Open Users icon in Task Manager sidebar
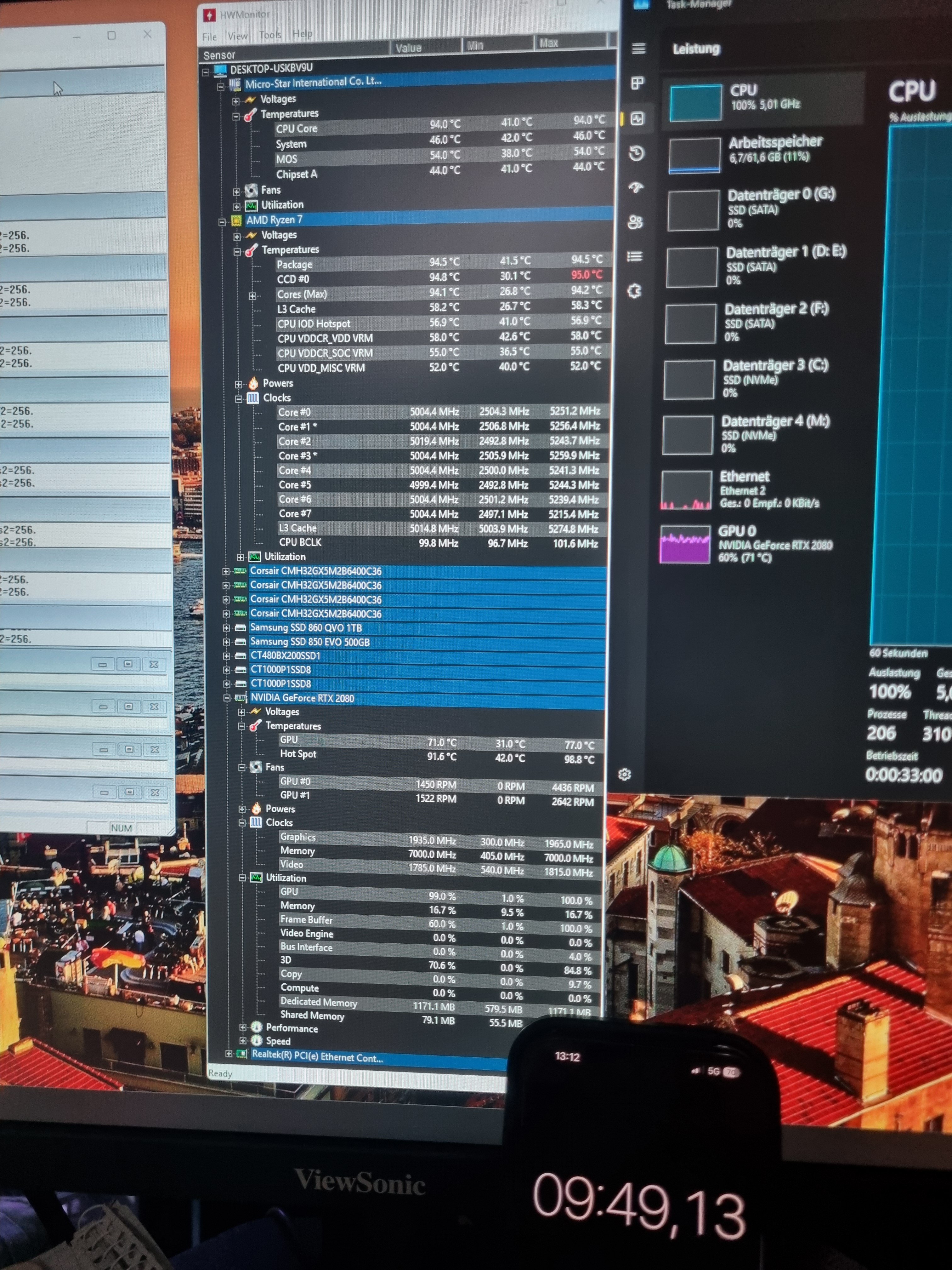Viewport: 952px width, 1270px height. point(635,222)
